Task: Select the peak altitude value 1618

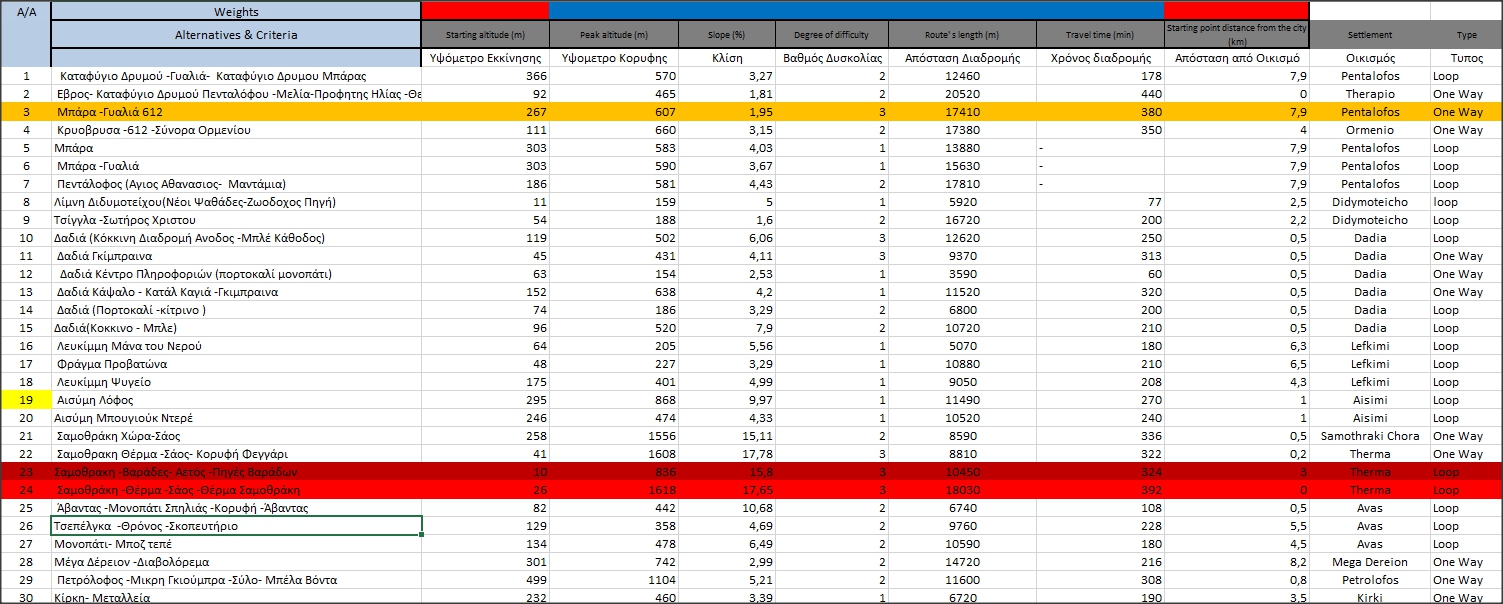Action: click(614, 490)
